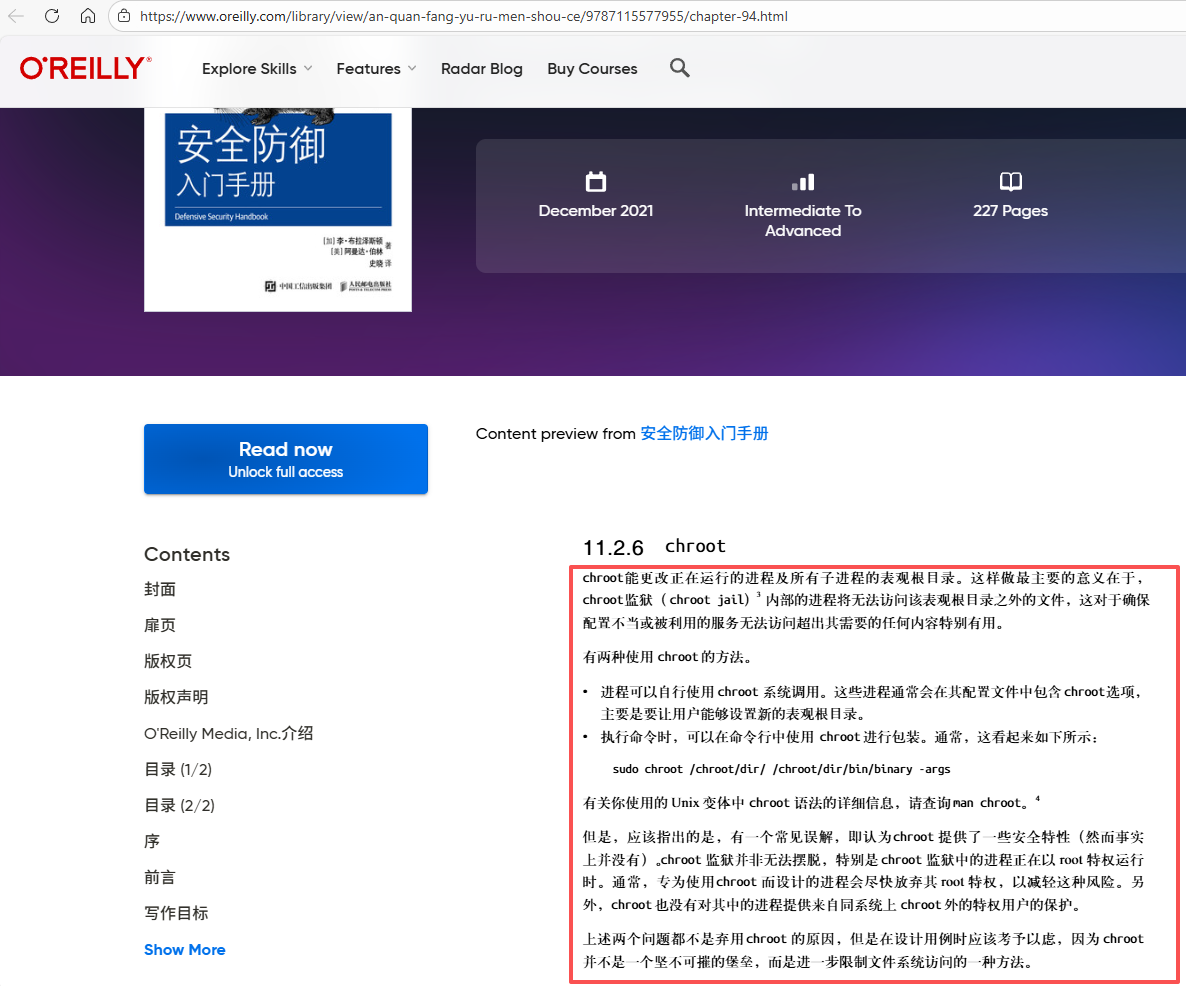1186x986 pixels.
Task: Select 版权页 in the Contents list
Action: (x=167, y=661)
